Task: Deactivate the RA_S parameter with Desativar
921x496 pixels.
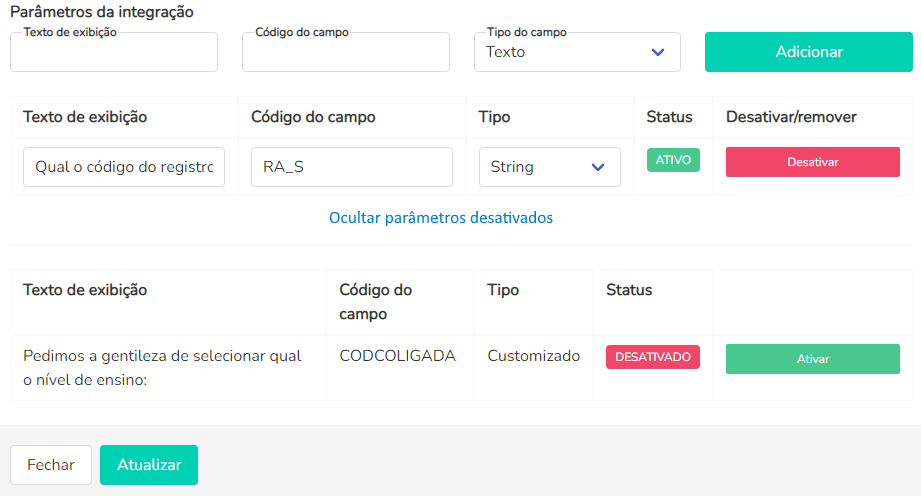Action: (812, 162)
